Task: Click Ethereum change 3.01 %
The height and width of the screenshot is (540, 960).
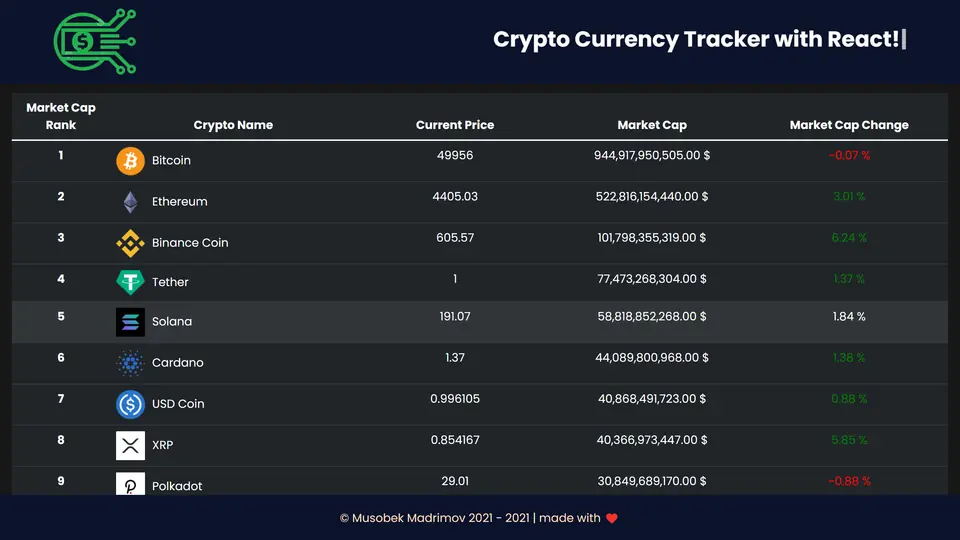Action: click(849, 197)
